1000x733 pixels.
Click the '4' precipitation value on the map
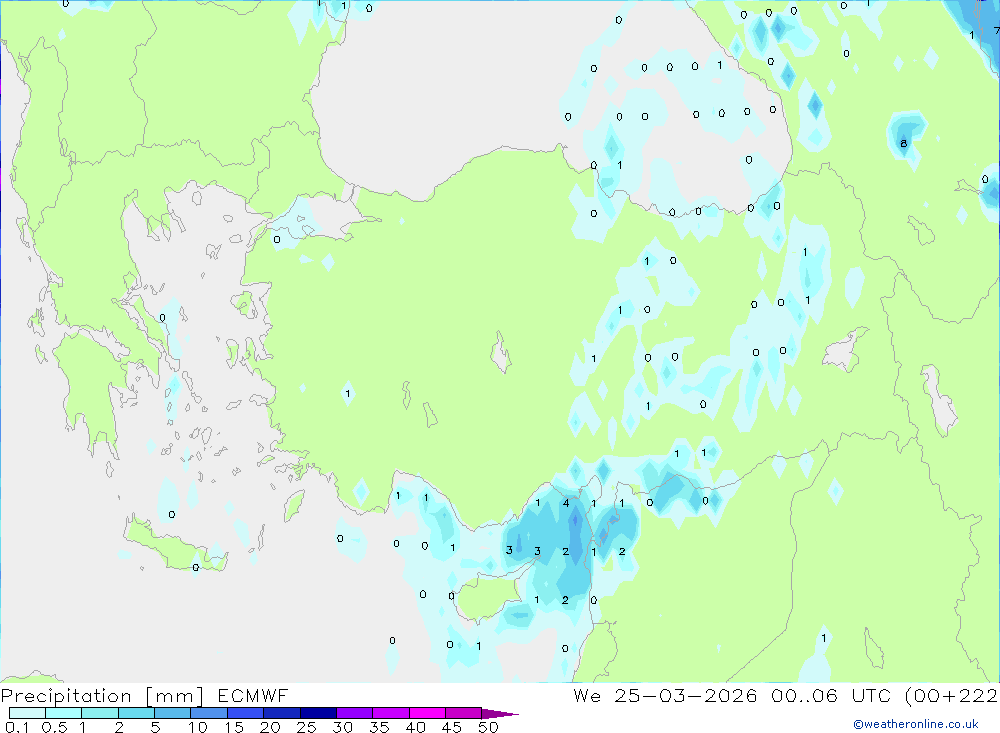tap(566, 503)
